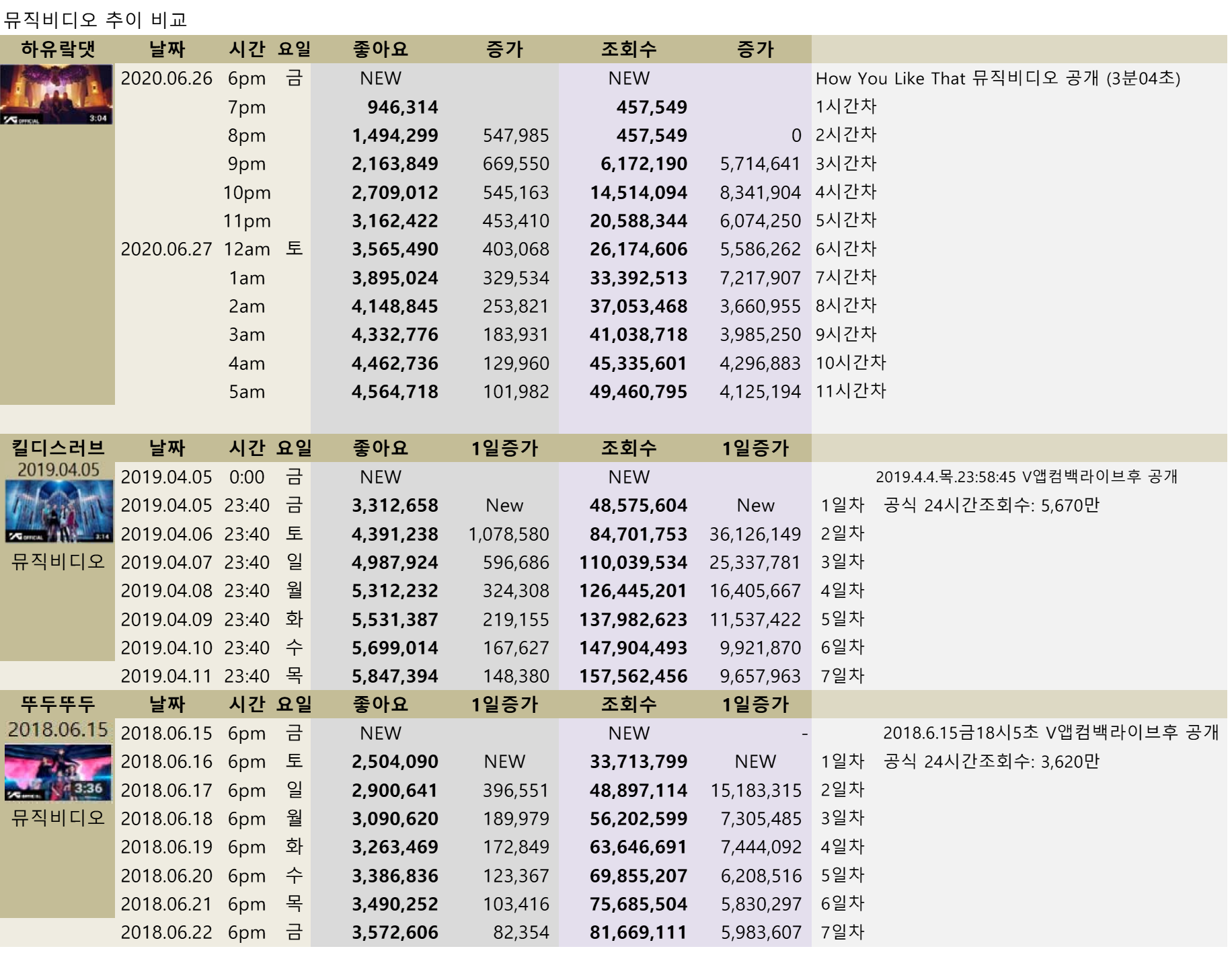The image size is (1232, 955).
Task: Select views increase cell 8,341,904
Action: (x=760, y=192)
